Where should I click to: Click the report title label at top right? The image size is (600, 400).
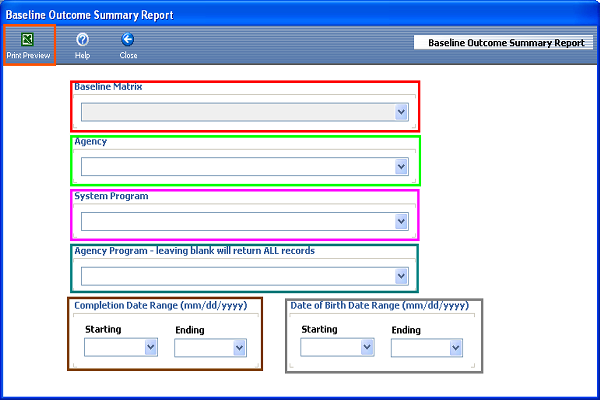click(505, 43)
